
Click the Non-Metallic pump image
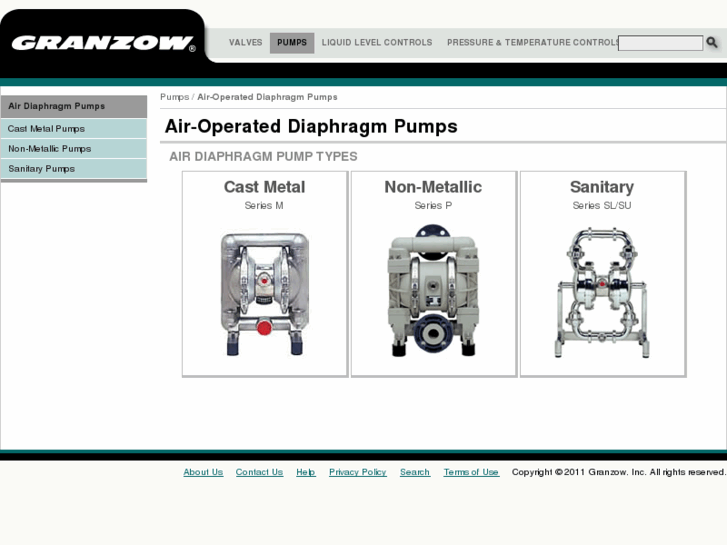(x=434, y=291)
